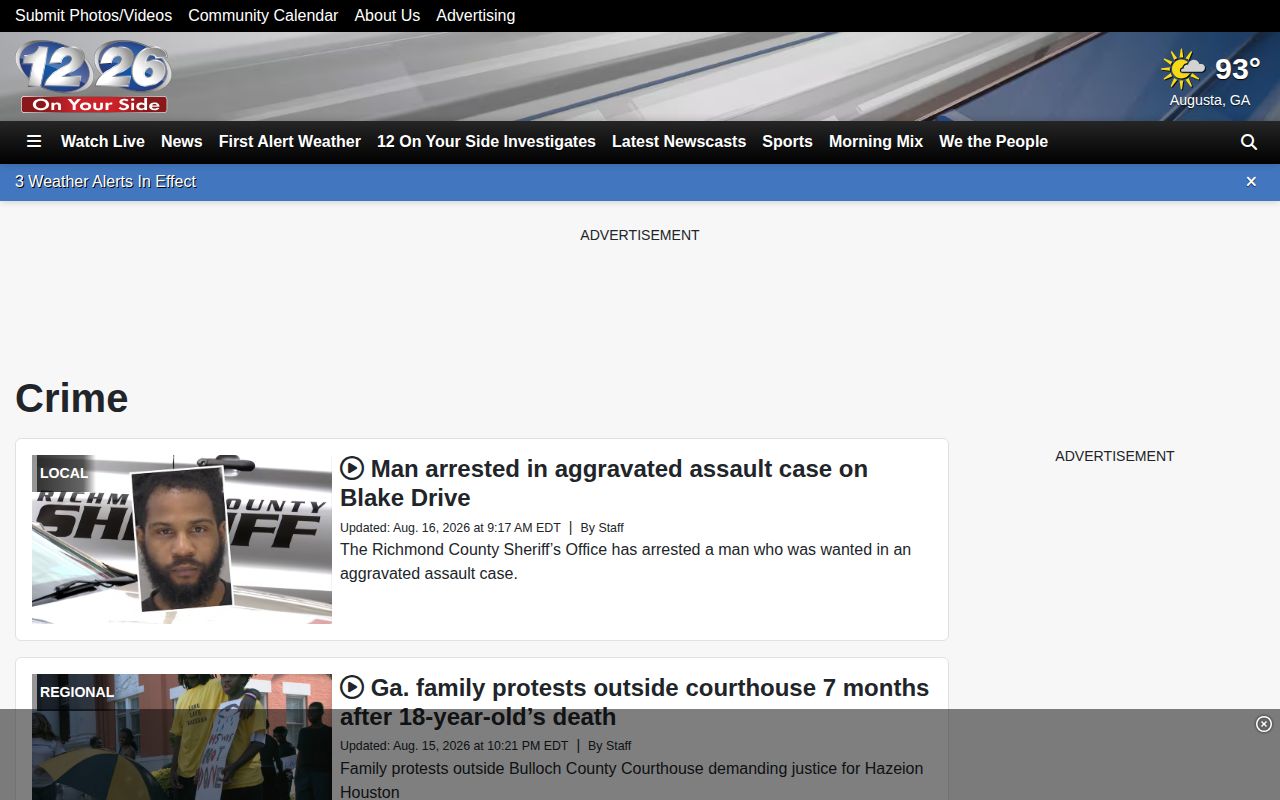This screenshot has width=1280, height=800.
Task: Open We the People section
Action: [x=993, y=142]
